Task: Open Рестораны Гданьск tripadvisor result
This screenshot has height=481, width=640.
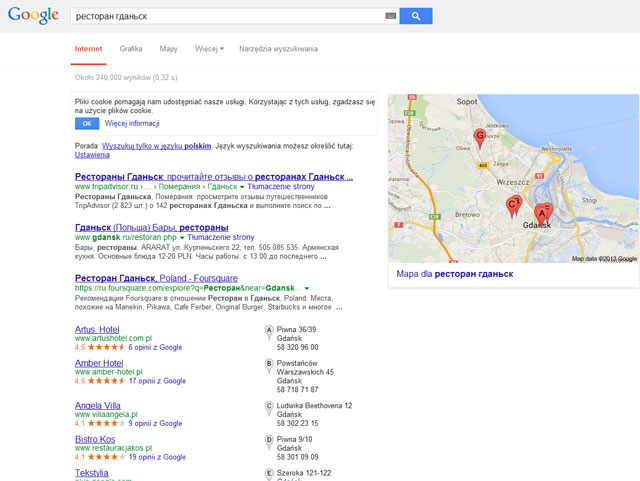Action: (x=214, y=177)
